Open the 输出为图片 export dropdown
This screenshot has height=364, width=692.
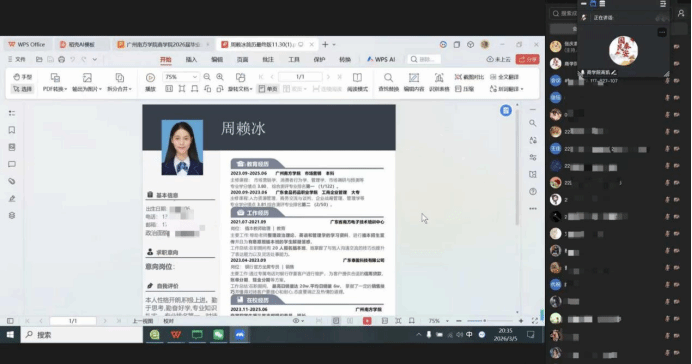87,83
